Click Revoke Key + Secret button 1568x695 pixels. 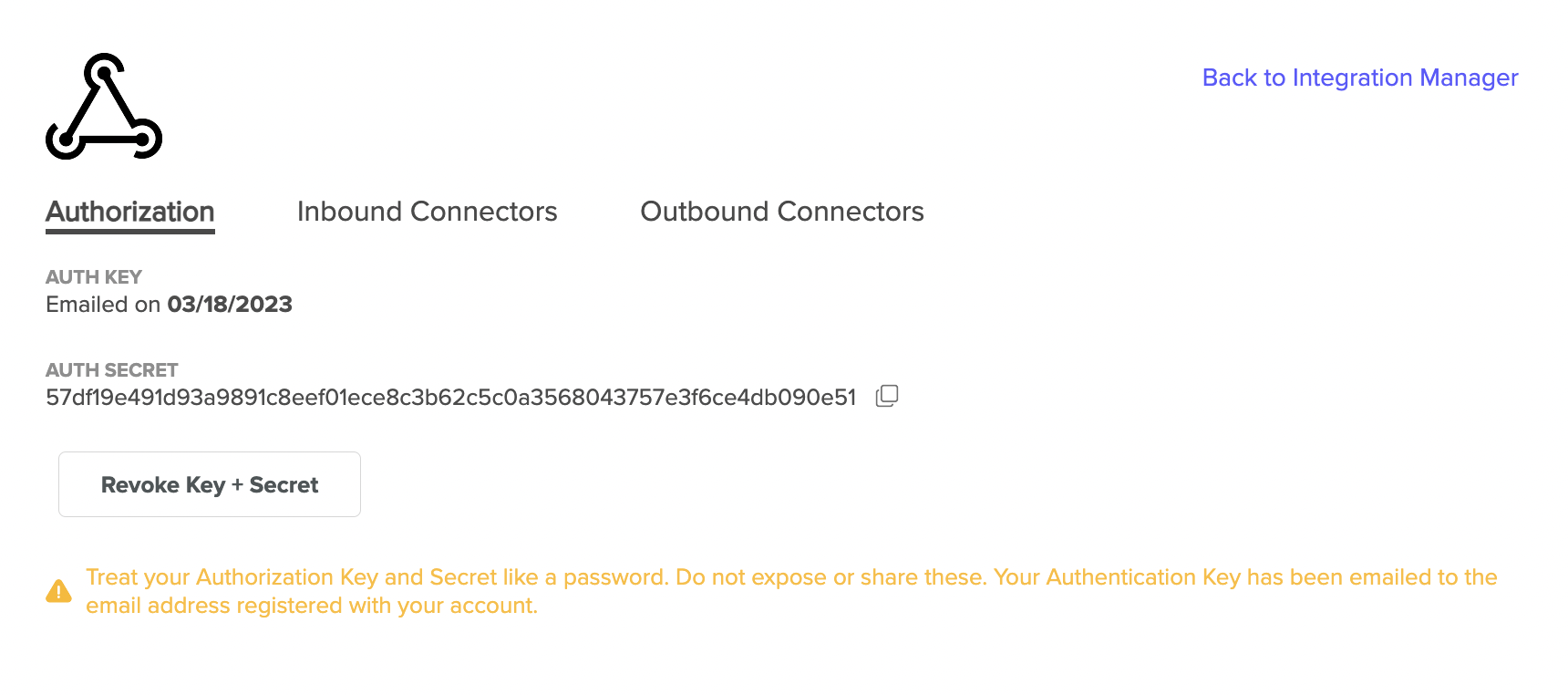(210, 484)
